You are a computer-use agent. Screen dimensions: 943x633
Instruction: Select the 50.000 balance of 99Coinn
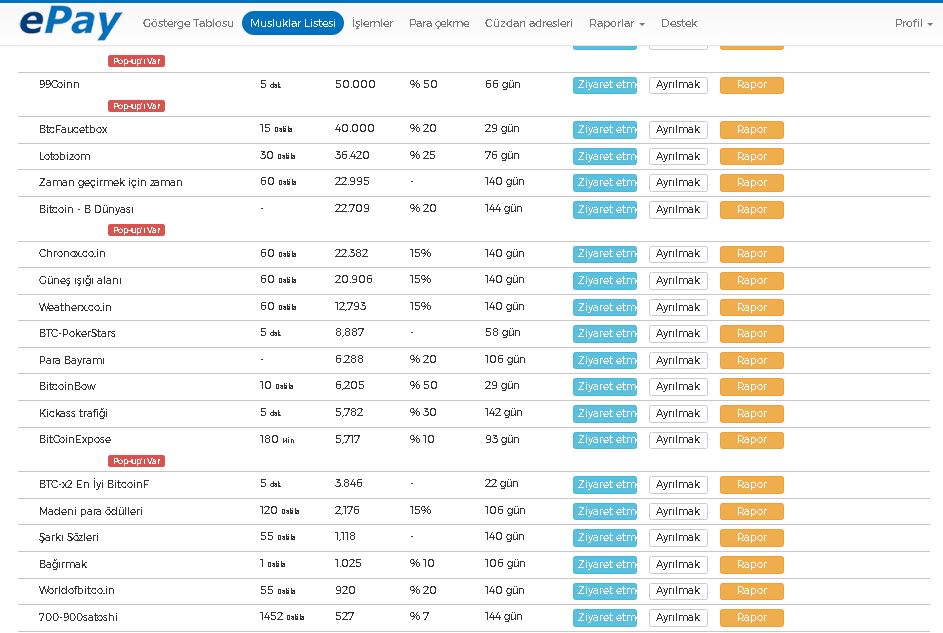tap(355, 84)
